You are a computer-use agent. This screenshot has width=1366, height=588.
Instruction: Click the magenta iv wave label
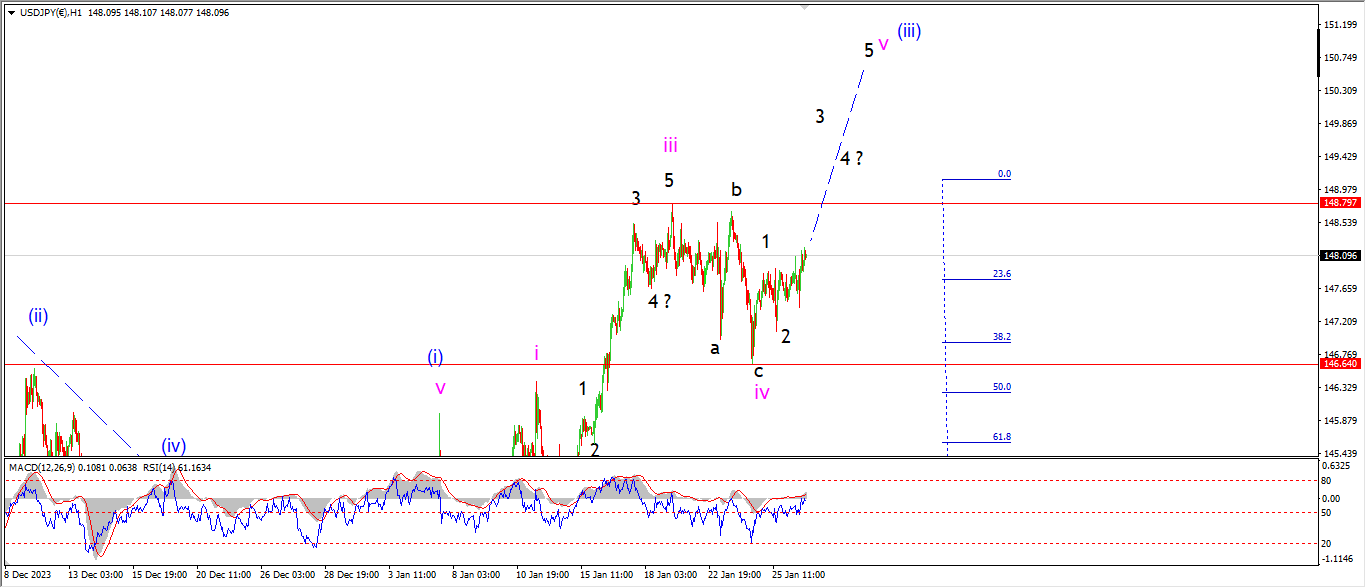(x=762, y=393)
